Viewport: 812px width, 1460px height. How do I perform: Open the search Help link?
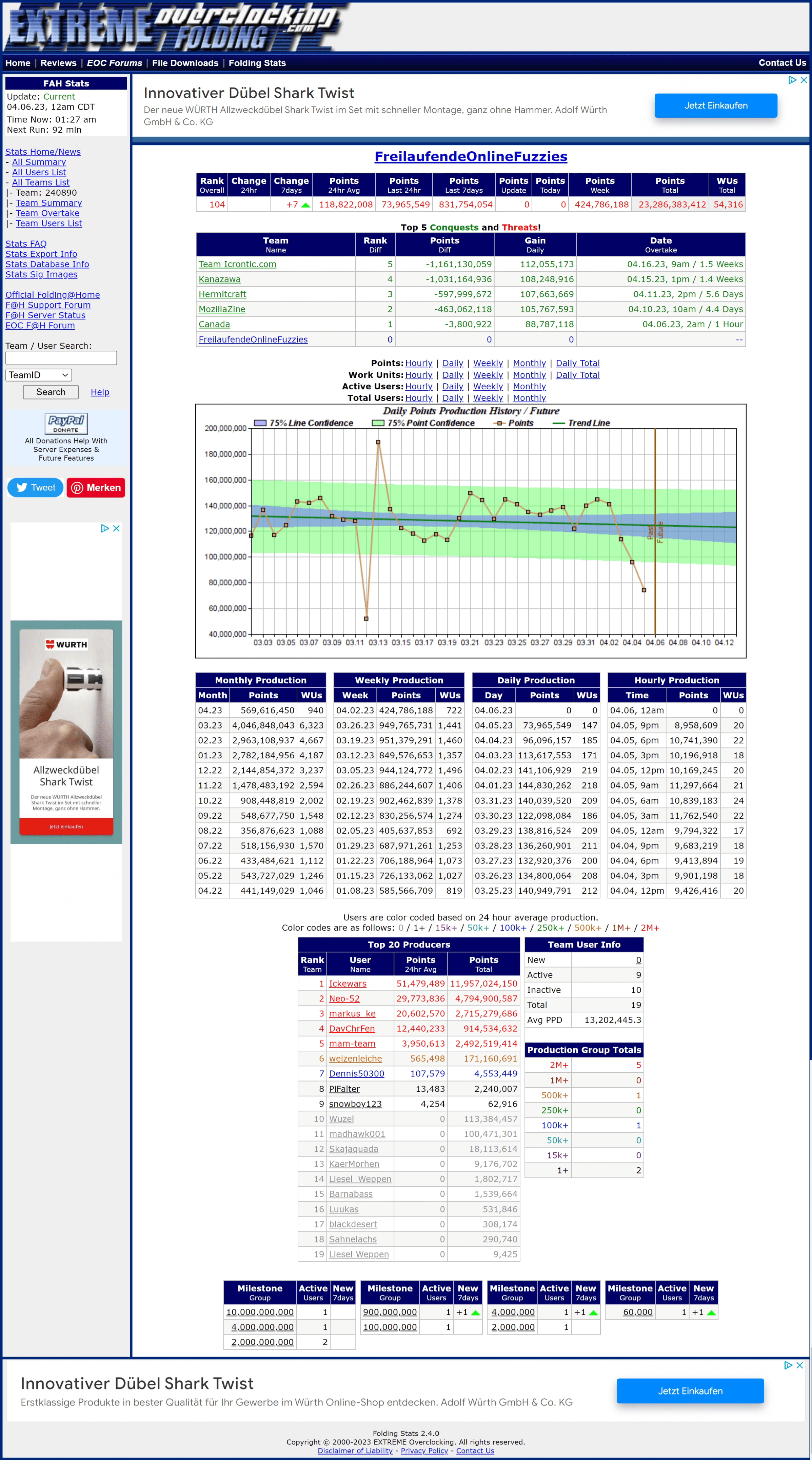pyautogui.click(x=100, y=392)
